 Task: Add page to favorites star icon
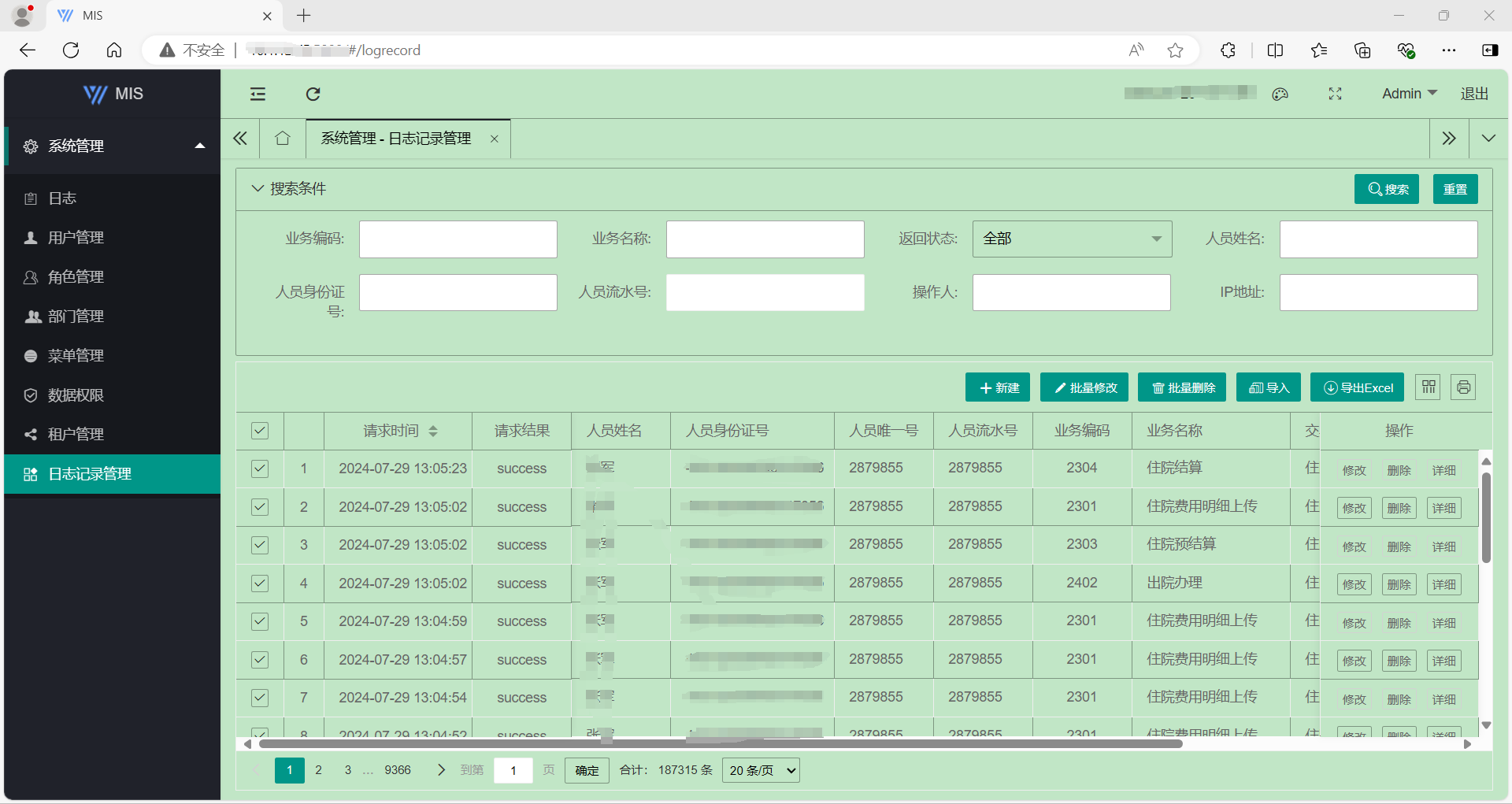(x=1175, y=50)
